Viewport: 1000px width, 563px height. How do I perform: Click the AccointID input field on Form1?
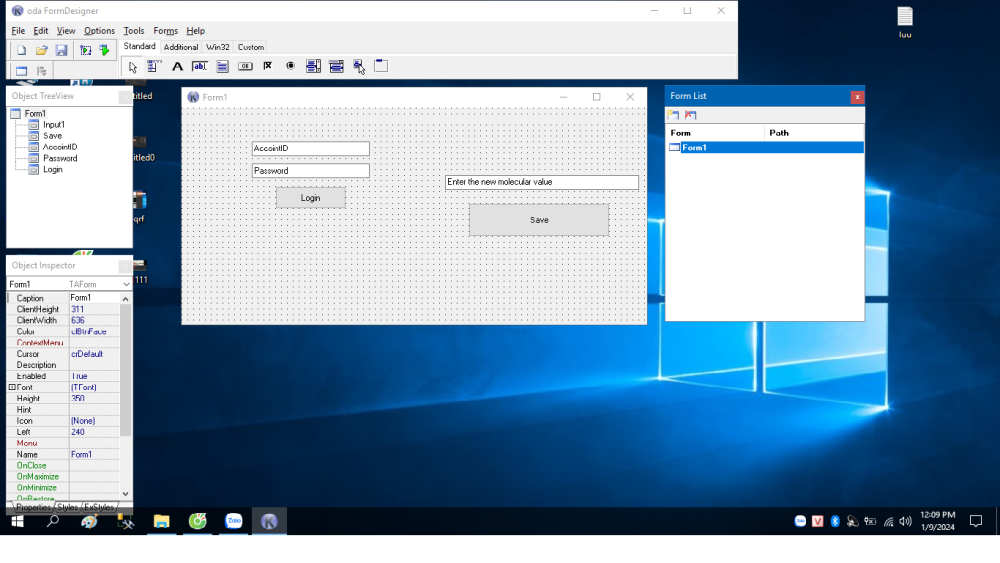(311, 149)
